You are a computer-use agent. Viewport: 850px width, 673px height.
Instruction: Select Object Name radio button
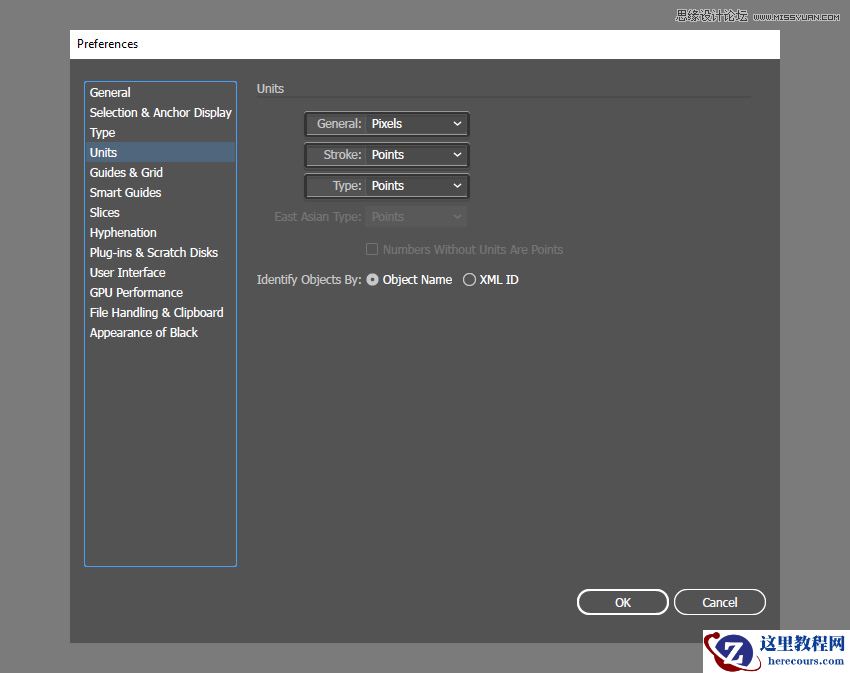[x=372, y=280]
